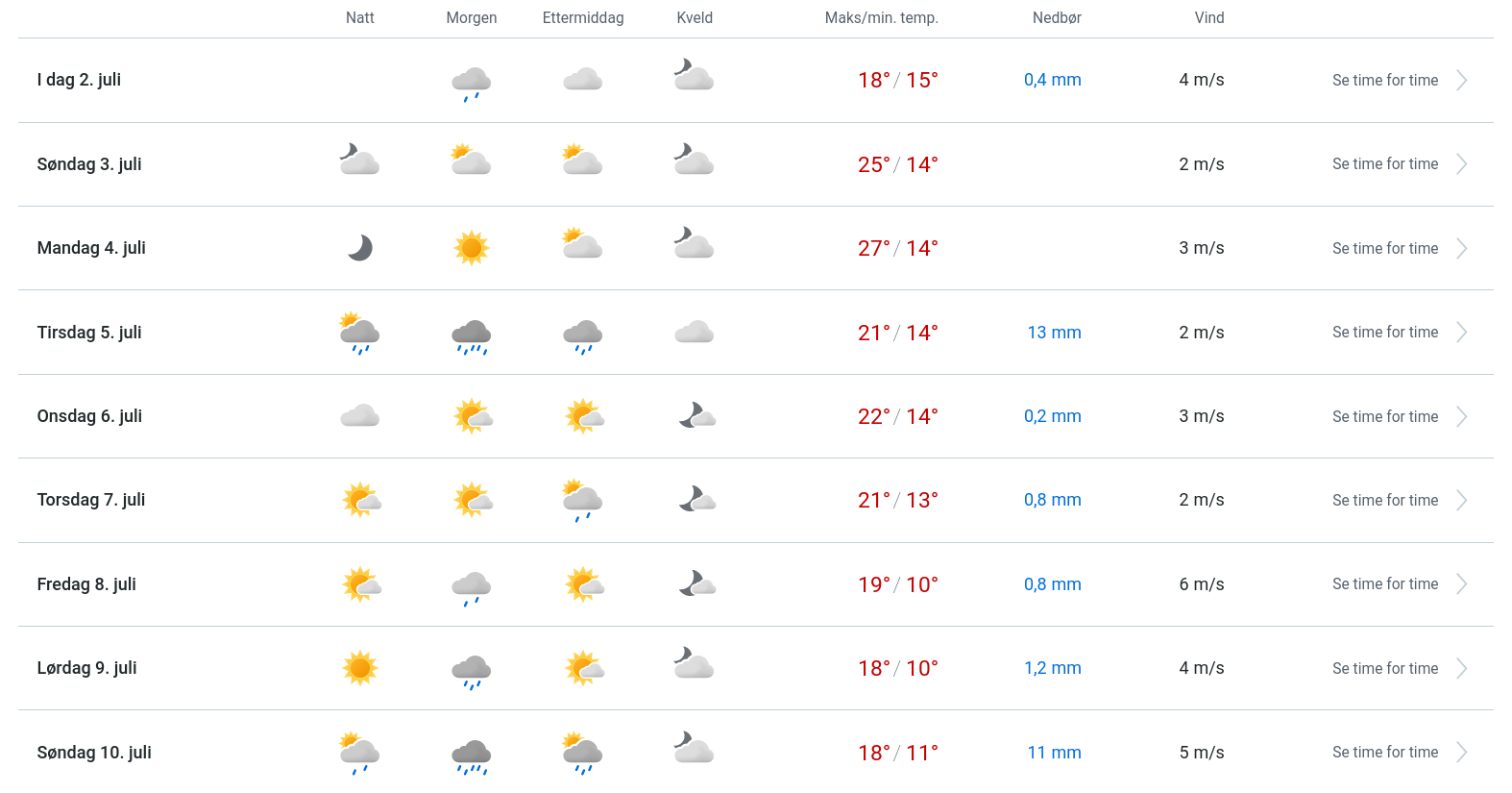Click Monday 4. juli night moon icon
This screenshot has height=793, width=1512.
coord(360,248)
